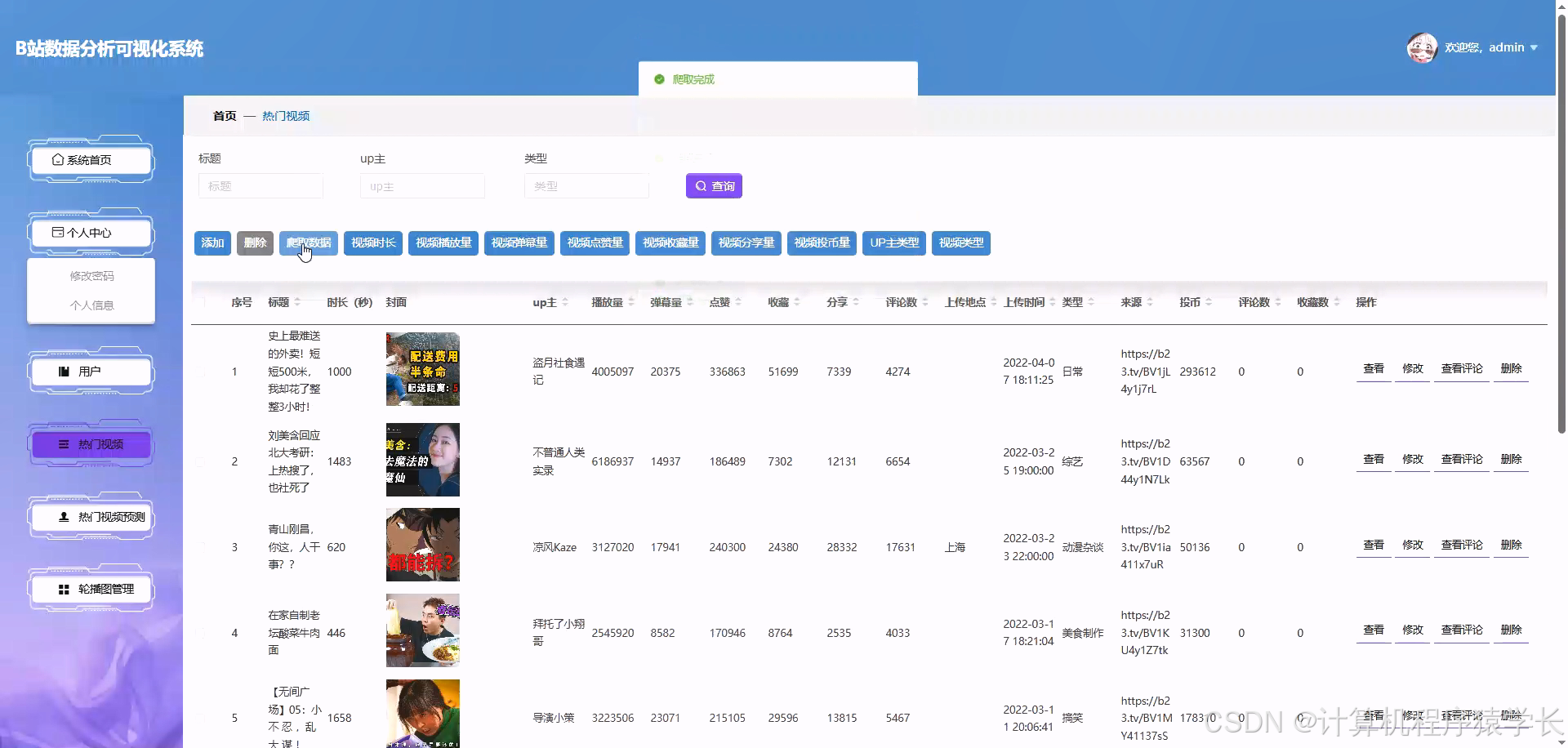Click the 上海 upload location cell

tap(955, 547)
